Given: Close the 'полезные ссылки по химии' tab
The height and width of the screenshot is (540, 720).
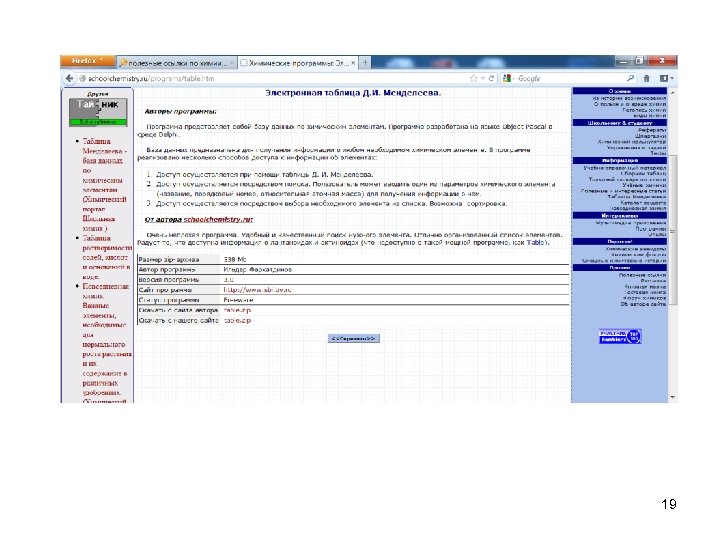Looking at the screenshot, I should (x=232, y=63).
